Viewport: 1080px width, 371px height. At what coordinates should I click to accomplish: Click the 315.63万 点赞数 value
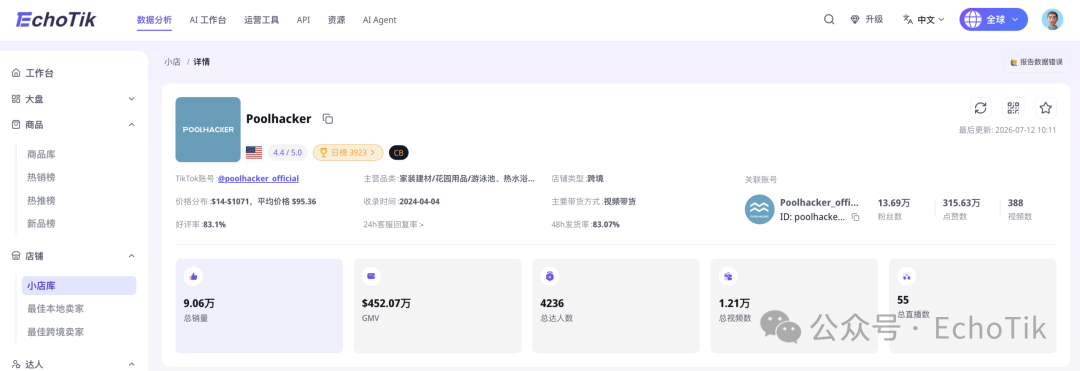pos(962,203)
